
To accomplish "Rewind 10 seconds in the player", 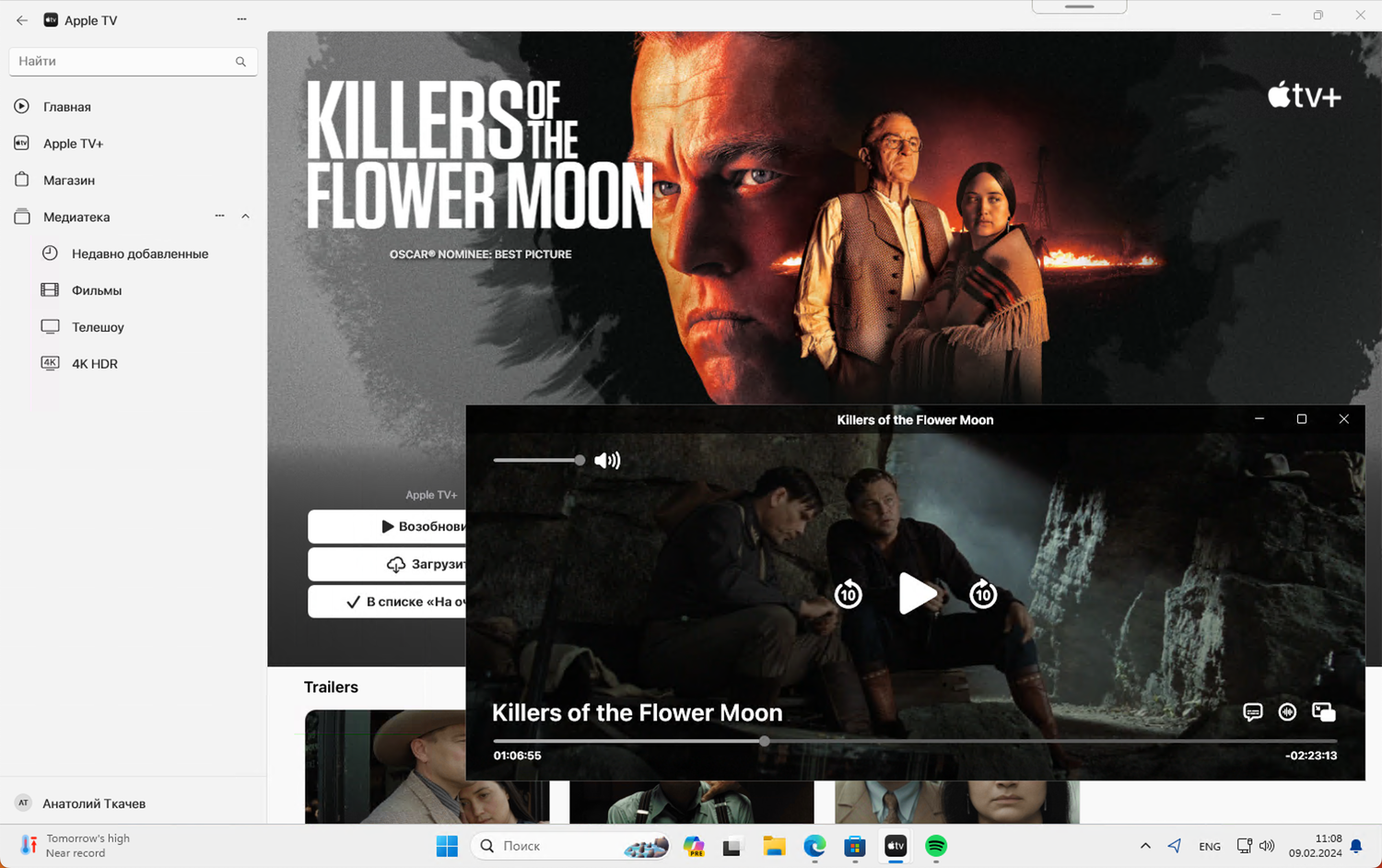I will 849,594.
